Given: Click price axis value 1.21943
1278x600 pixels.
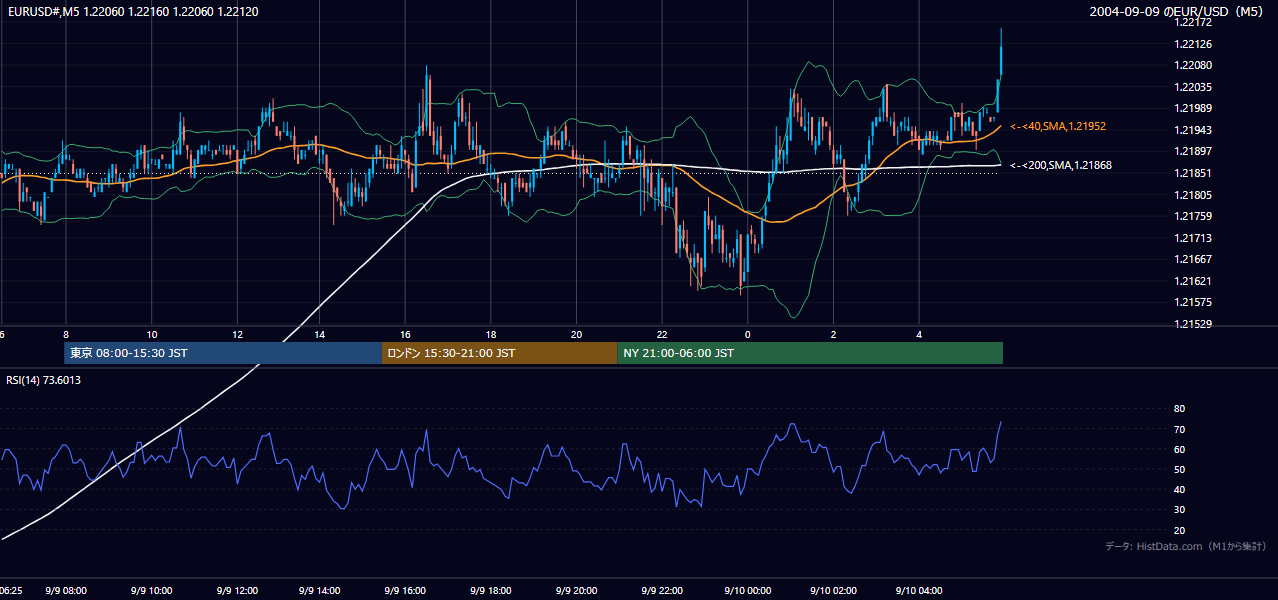Looking at the screenshot, I should coord(1193,130).
